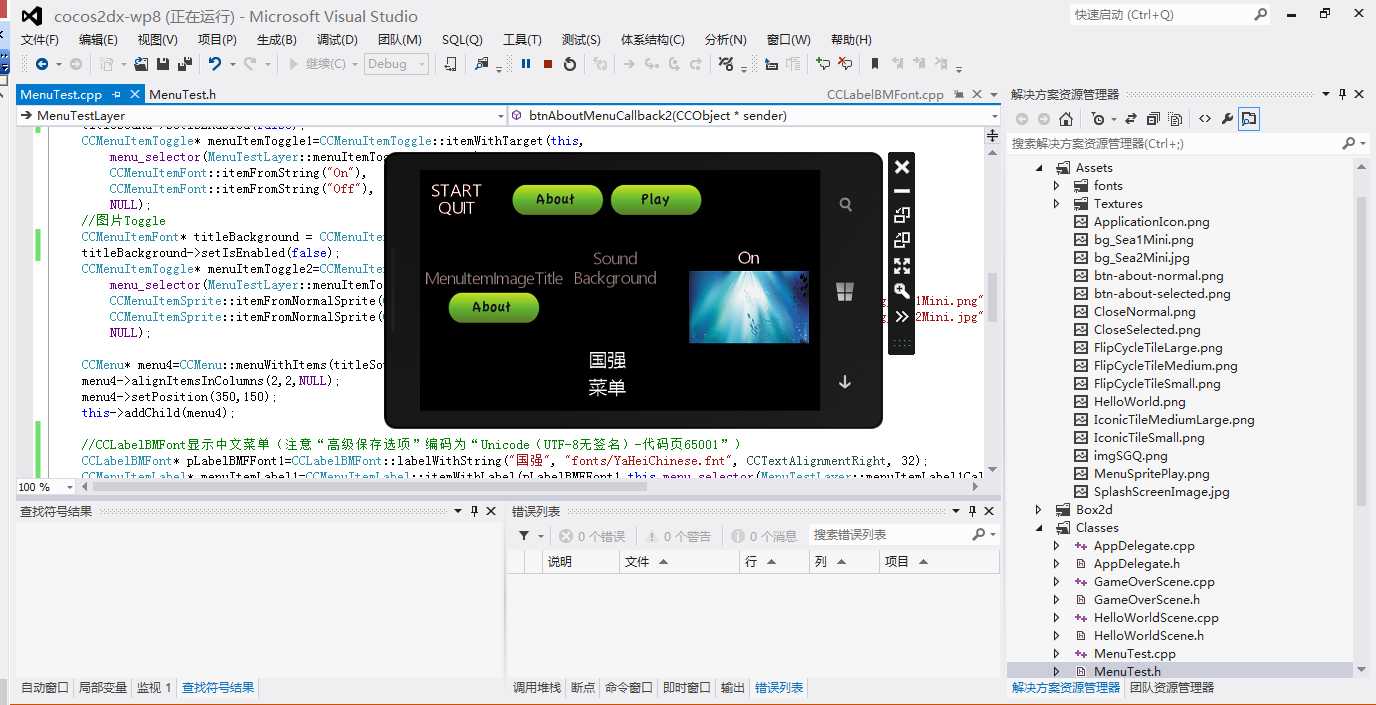This screenshot has width=1376, height=705.
Task: Click the emulator minimize dash button
Action: 902,191
